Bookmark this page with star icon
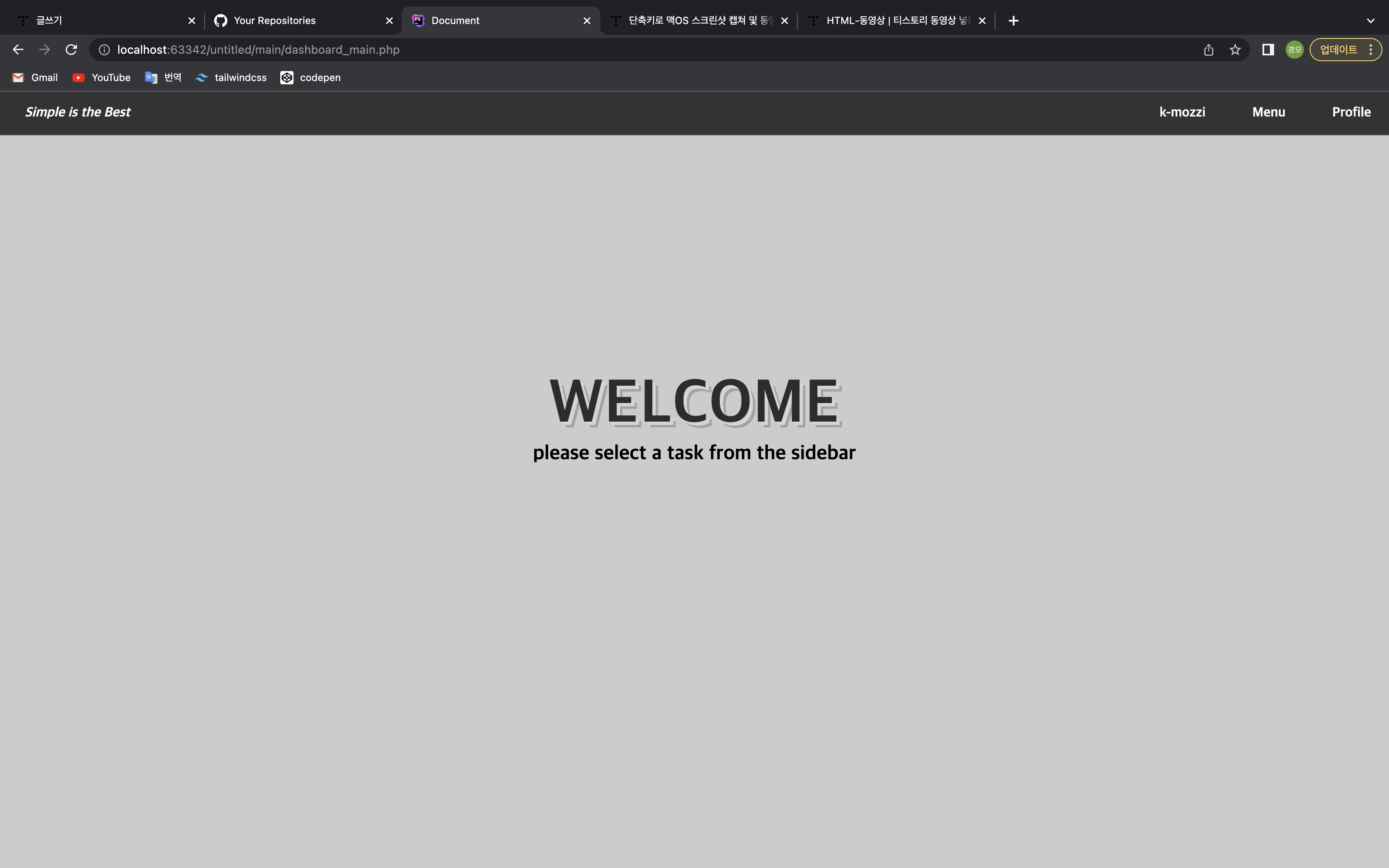The width and height of the screenshot is (1389, 868). click(1235, 50)
